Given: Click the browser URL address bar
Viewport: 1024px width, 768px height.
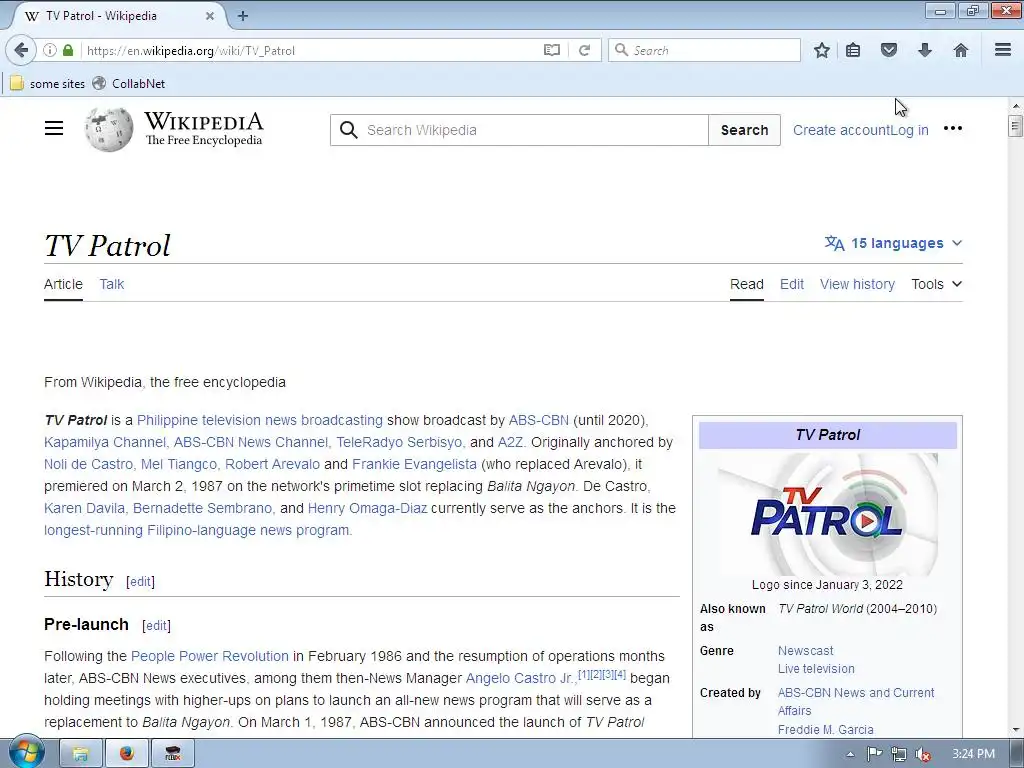Looking at the screenshot, I should 310,50.
